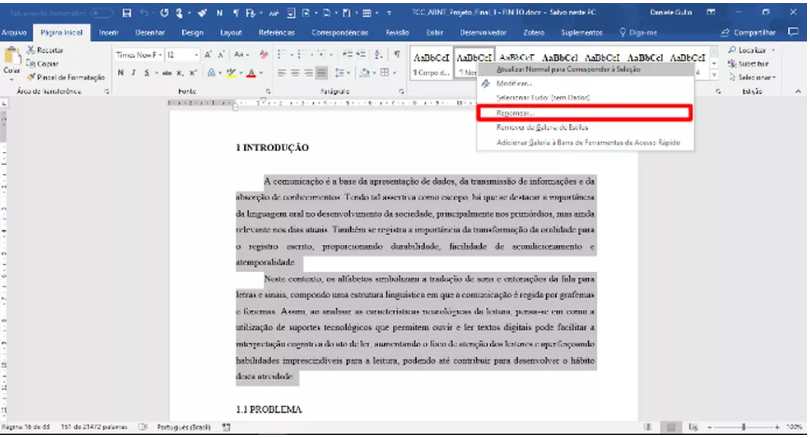Select Modificar in the style context menu
This screenshot has height=438, width=810.
(x=516, y=83)
